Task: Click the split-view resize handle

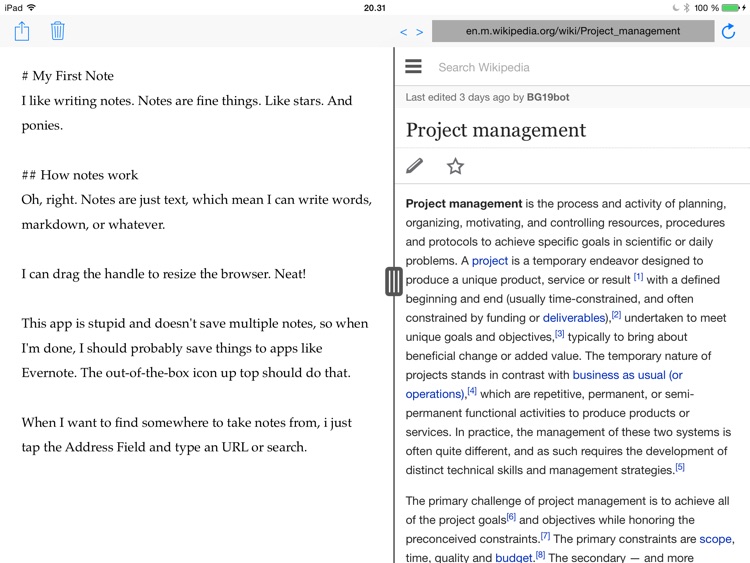Action: tap(394, 282)
